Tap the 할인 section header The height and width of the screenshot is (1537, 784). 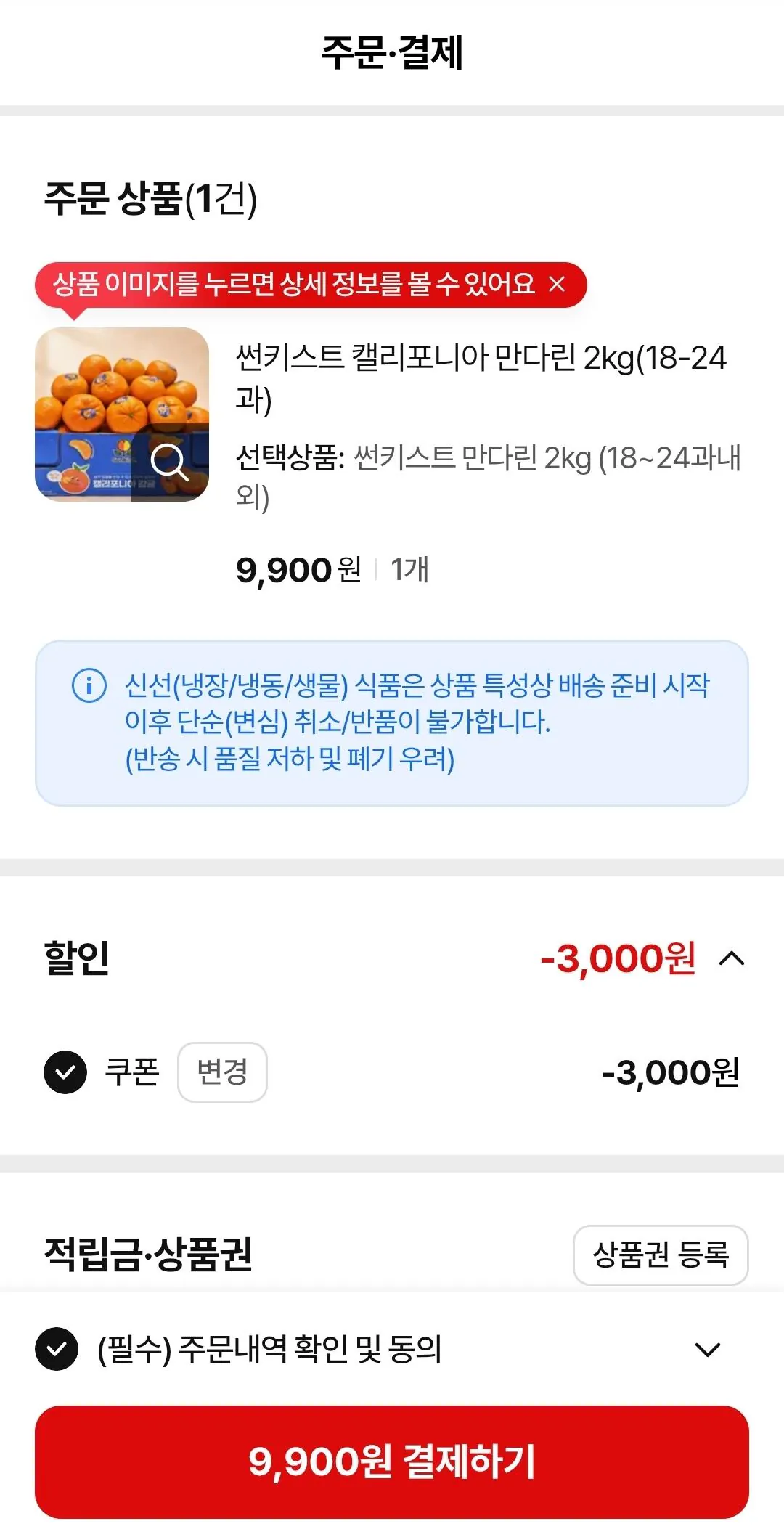[x=77, y=958]
